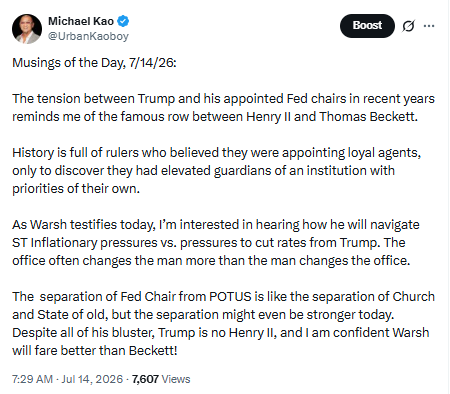Click the Boost button
The image size is (450, 394).
pyautogui.click(x=367, y=26)
